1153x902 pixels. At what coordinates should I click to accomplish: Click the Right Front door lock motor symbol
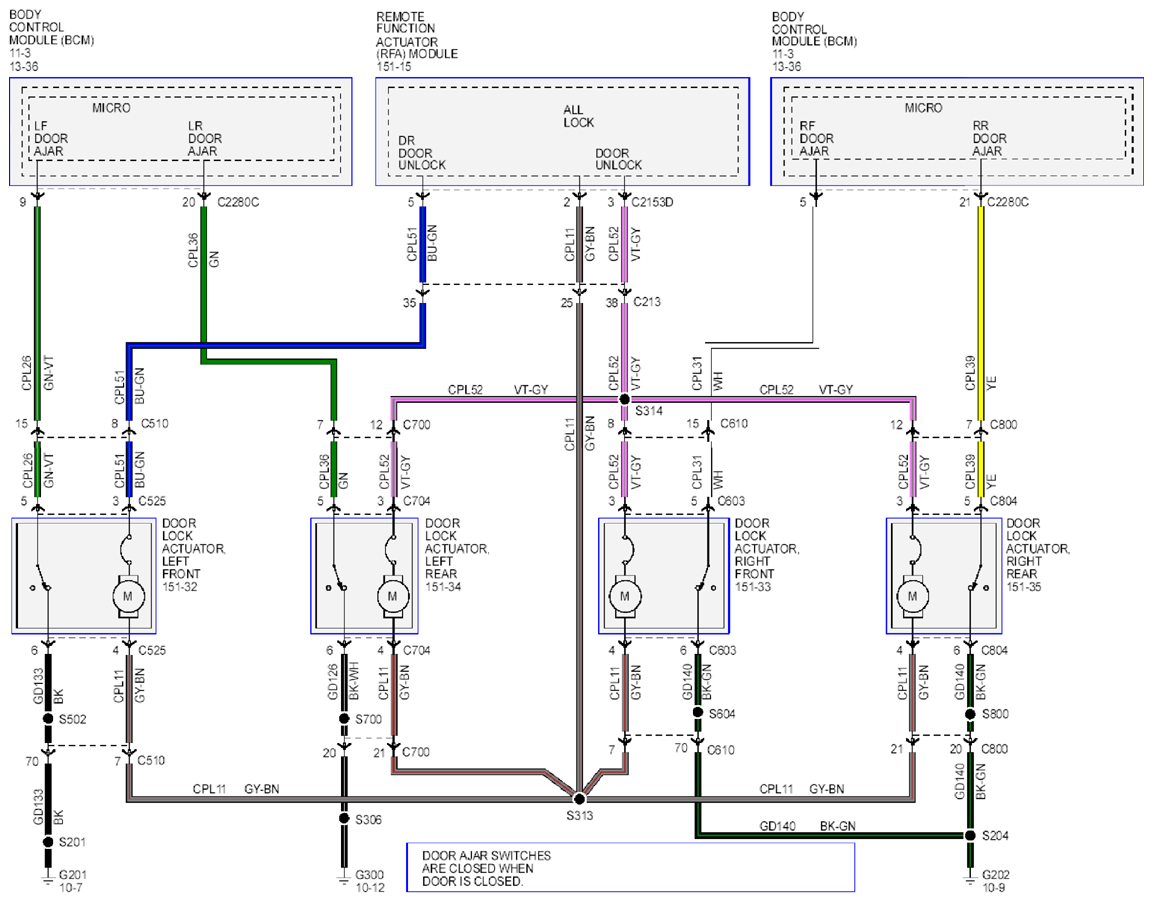pos(624,595)
